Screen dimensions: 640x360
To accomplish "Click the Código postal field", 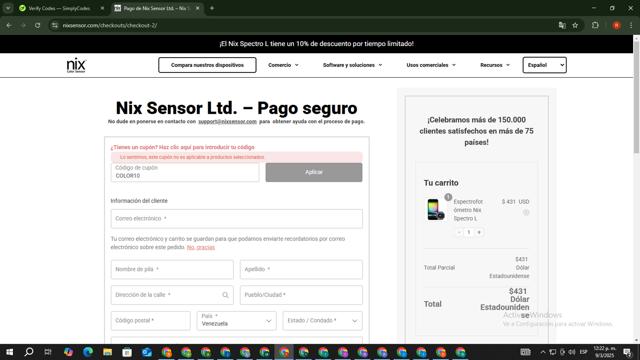I will [x=150, y=320].
